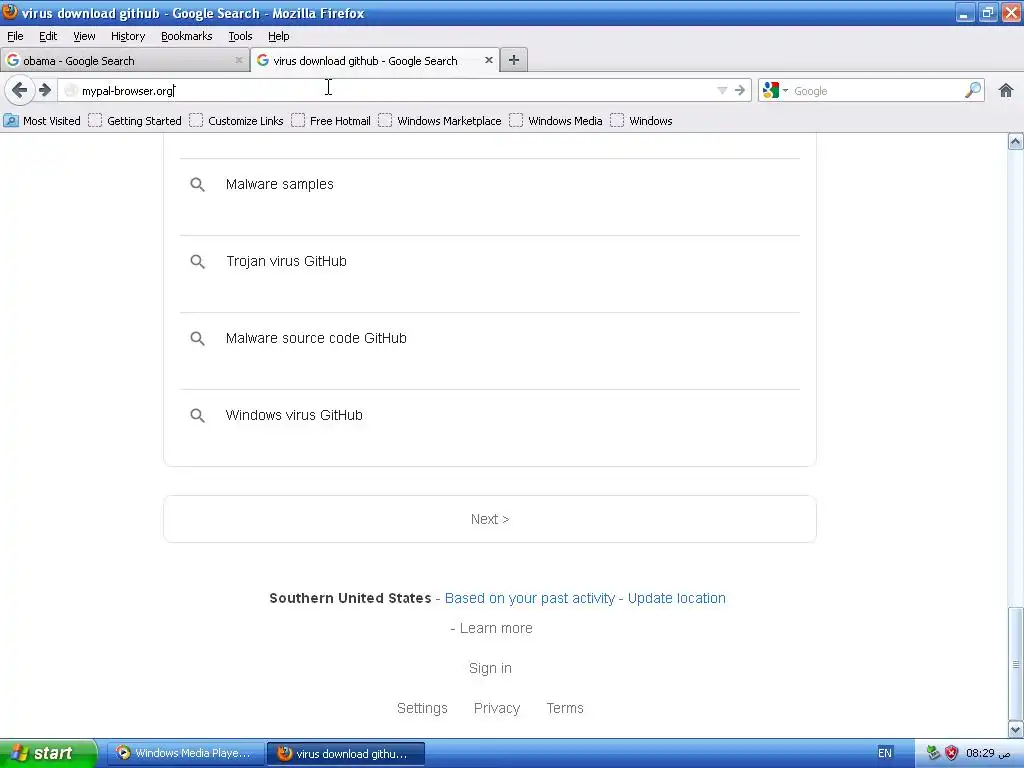Click the Malware samples related search

pyautogui.click(x=280, y=184)
